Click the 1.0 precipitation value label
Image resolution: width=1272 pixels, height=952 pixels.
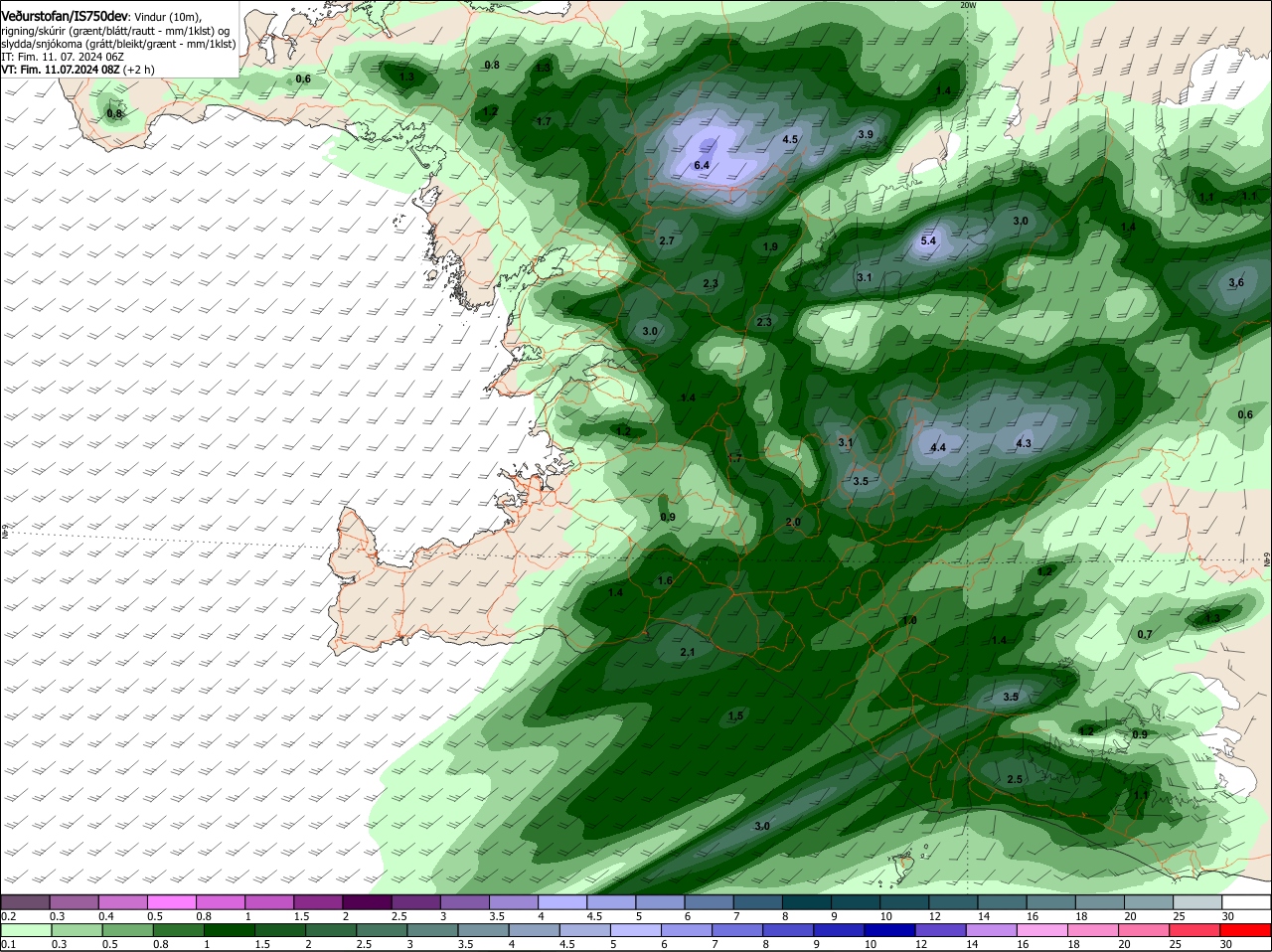tap(909, 621)
